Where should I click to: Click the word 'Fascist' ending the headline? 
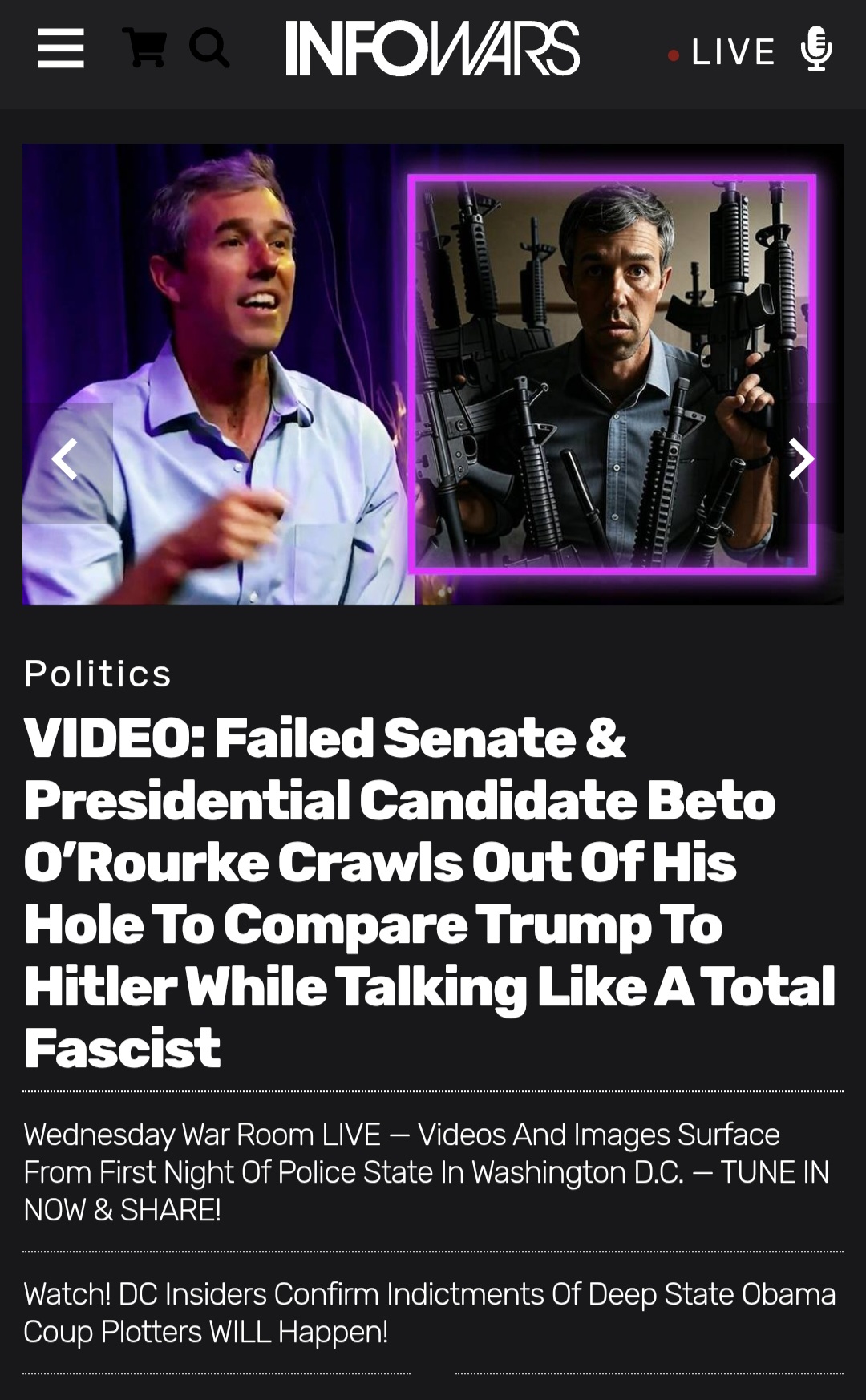point(122,1047)
